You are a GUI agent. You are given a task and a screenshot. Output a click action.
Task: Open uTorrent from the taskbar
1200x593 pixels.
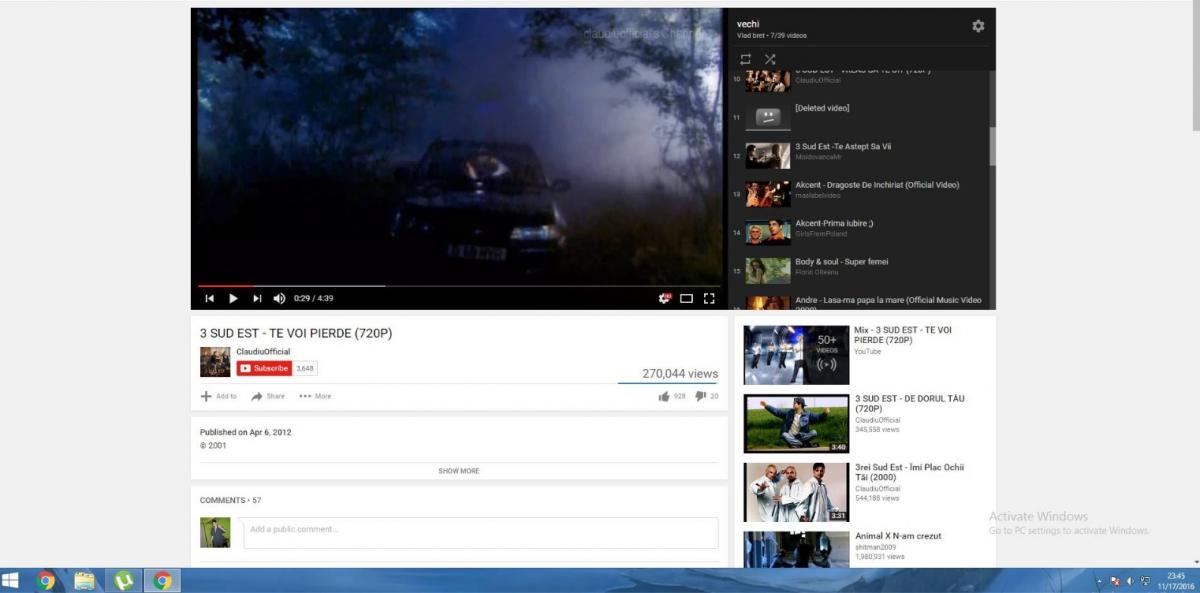coord(124,580)
